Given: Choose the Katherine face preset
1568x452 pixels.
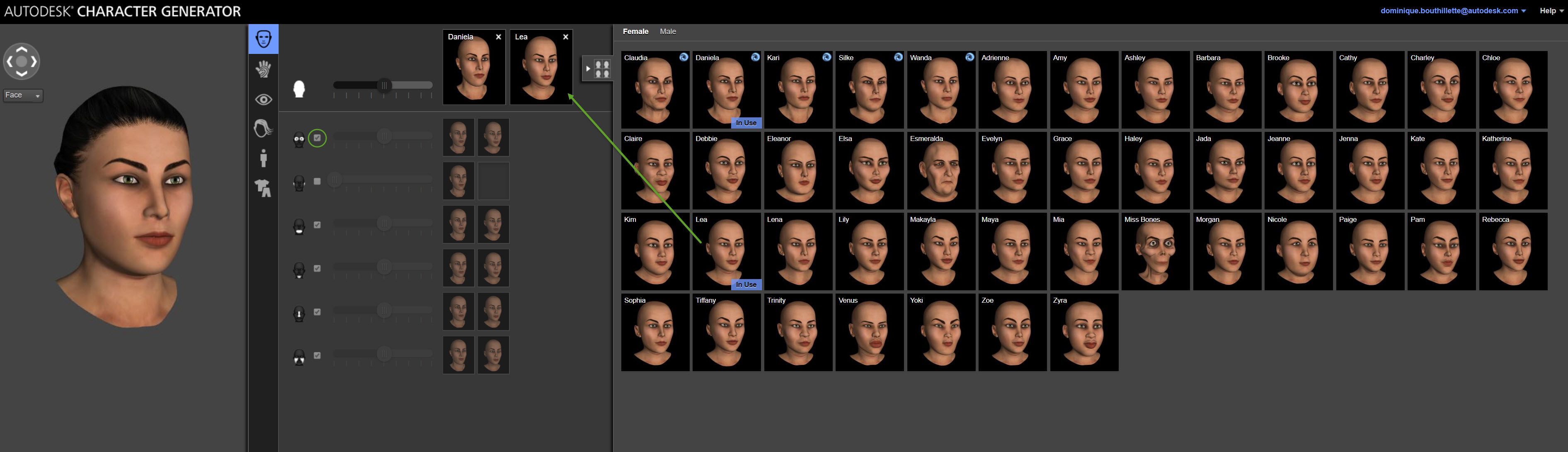Looking at the screenshot, I should coord(1513,170).
